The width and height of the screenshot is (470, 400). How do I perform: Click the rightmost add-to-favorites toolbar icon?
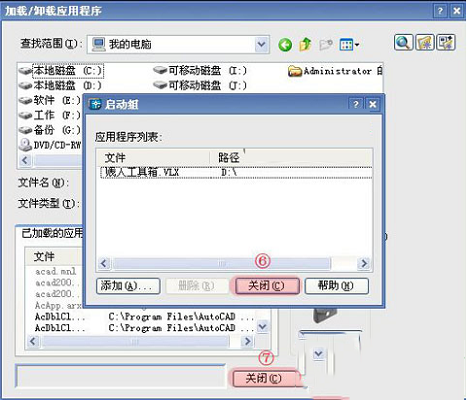(x=446, y=42)
